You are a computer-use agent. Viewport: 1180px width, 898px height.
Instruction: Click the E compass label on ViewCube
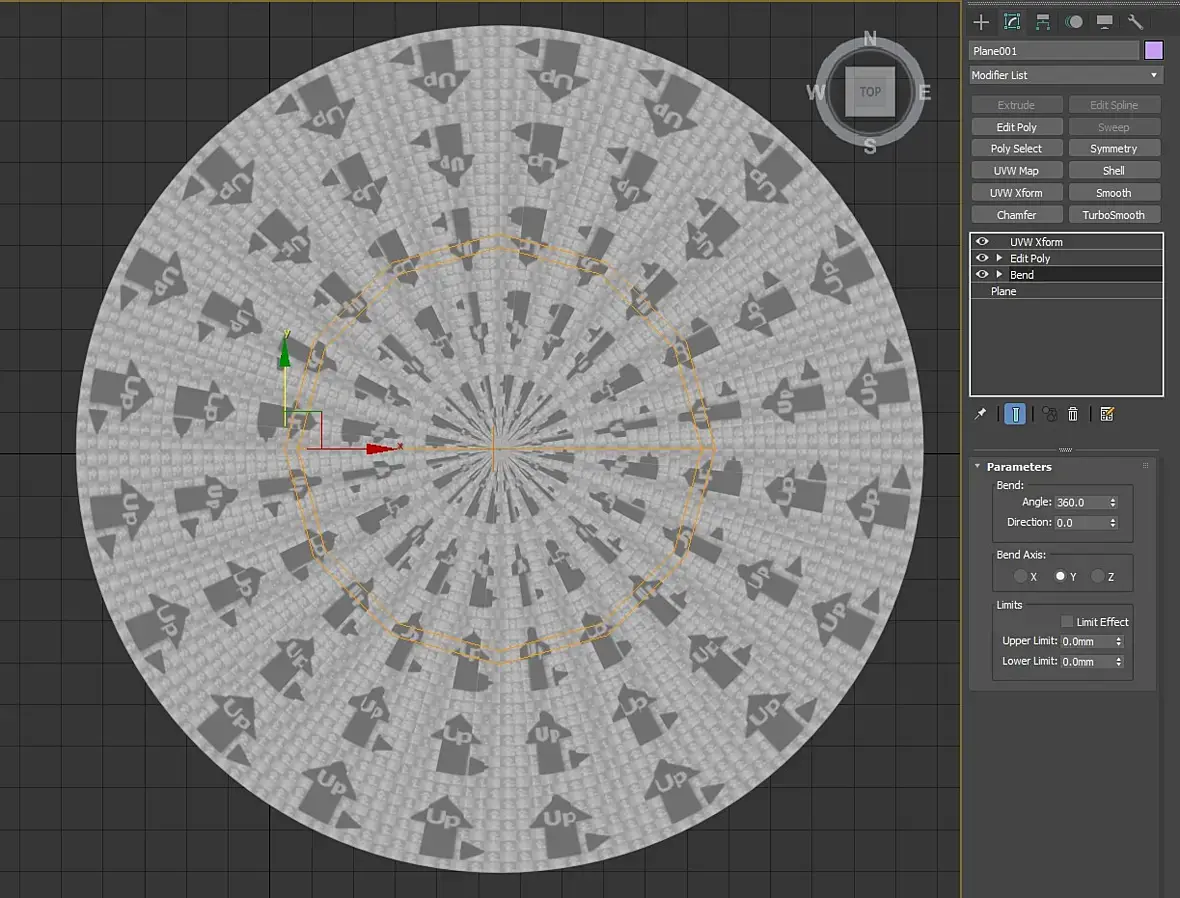925,93
